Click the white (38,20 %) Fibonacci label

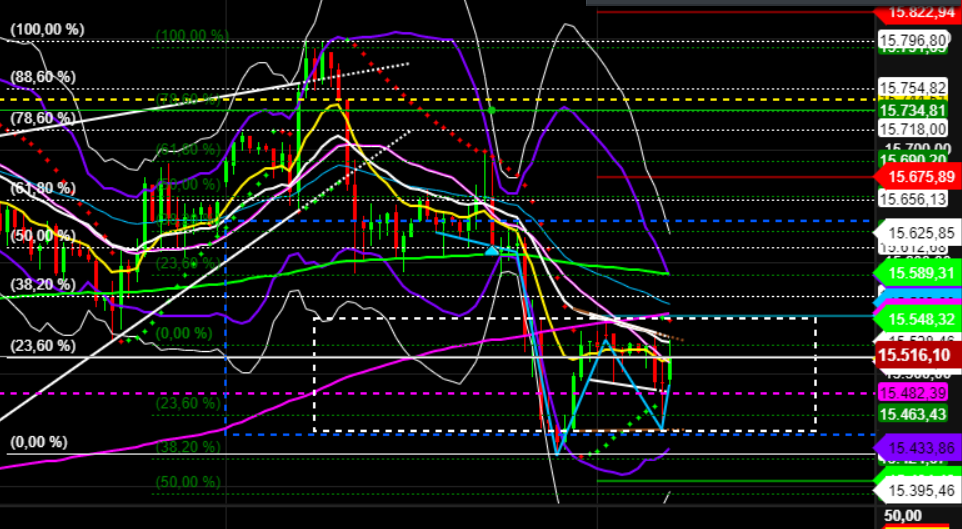[x=43, y=284]
